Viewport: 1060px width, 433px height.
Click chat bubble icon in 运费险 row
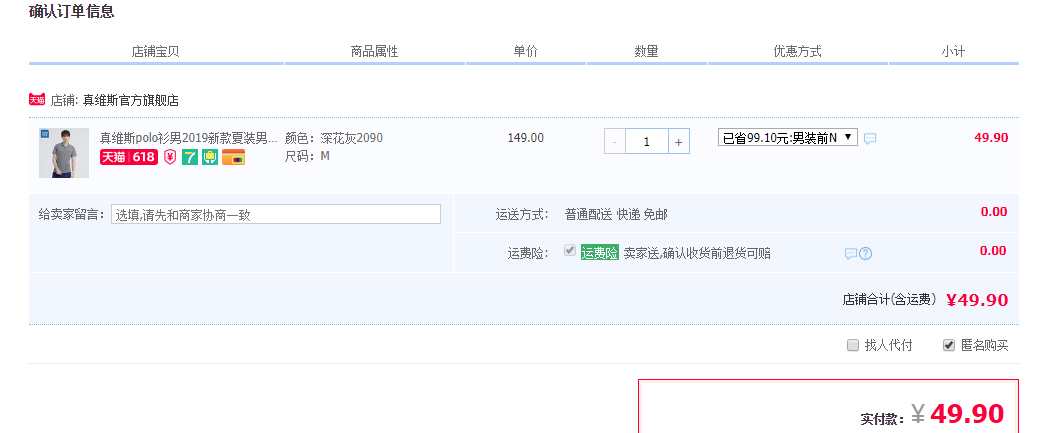(850, 254)
